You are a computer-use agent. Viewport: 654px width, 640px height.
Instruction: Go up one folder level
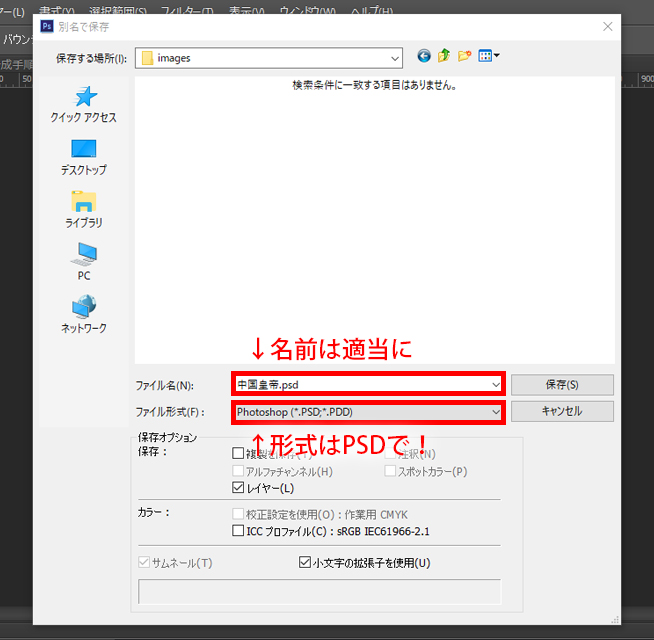coord(444,55)
